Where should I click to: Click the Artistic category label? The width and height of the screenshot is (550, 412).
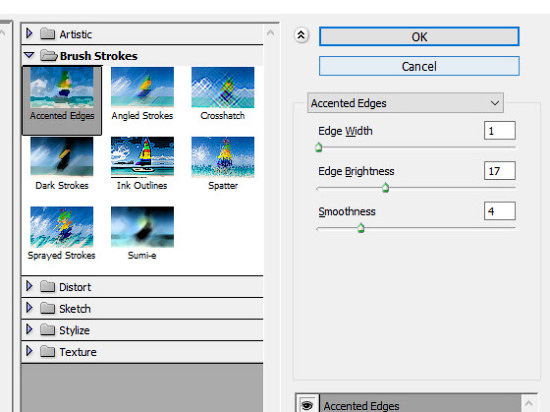tap(75, 34)
